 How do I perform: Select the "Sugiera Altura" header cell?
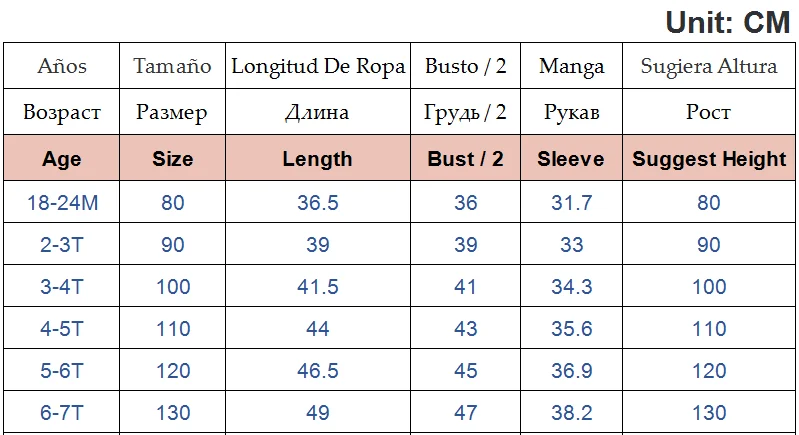click(709, 67)
